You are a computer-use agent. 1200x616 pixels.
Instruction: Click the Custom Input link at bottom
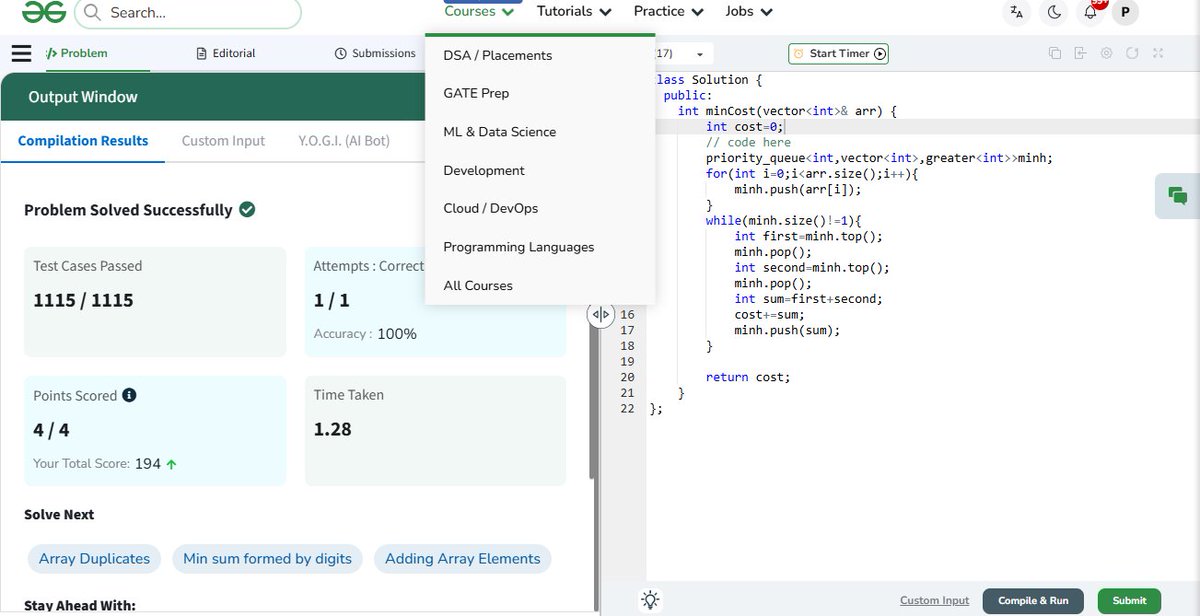pos(934,601)
